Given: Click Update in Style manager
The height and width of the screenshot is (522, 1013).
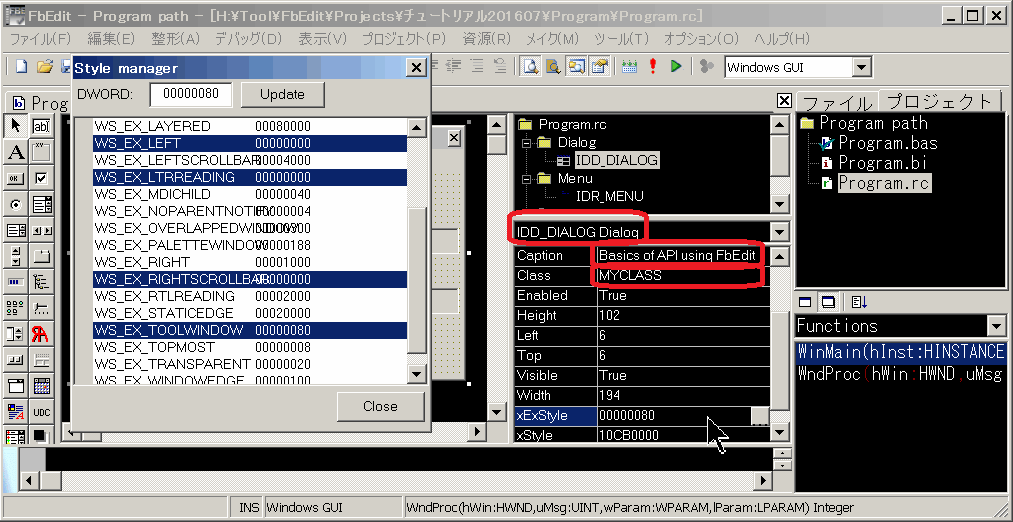Looking at the screenshot, I should point(282,94).
